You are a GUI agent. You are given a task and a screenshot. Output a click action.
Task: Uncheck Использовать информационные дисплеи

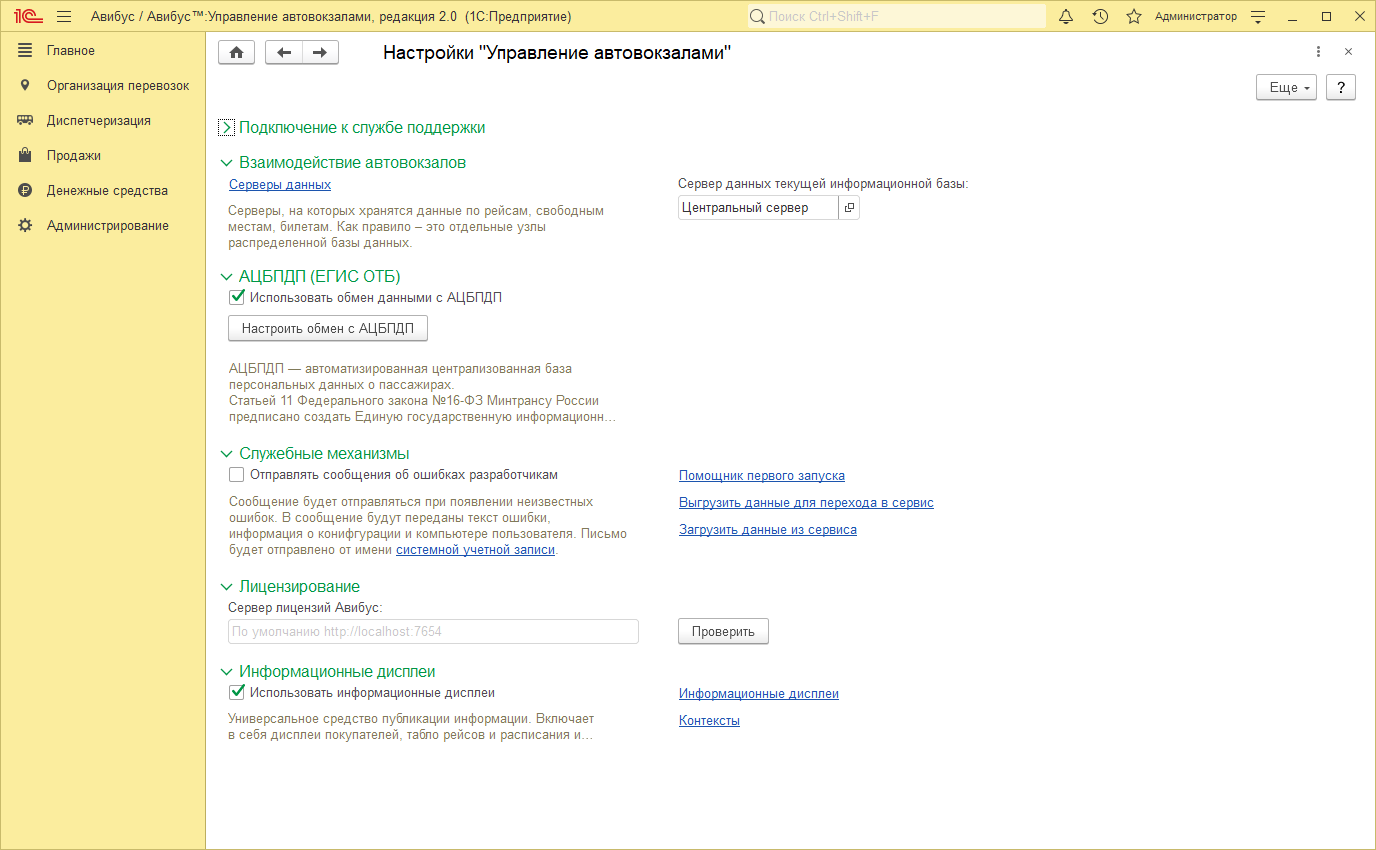(237, 692)
